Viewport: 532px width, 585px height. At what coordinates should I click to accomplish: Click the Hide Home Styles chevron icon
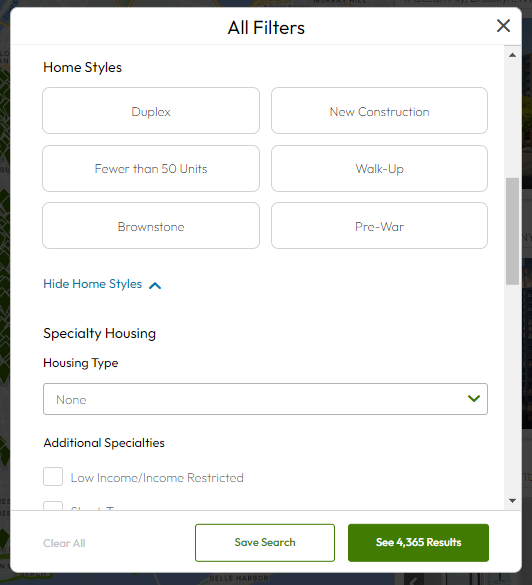coord(155,285)
